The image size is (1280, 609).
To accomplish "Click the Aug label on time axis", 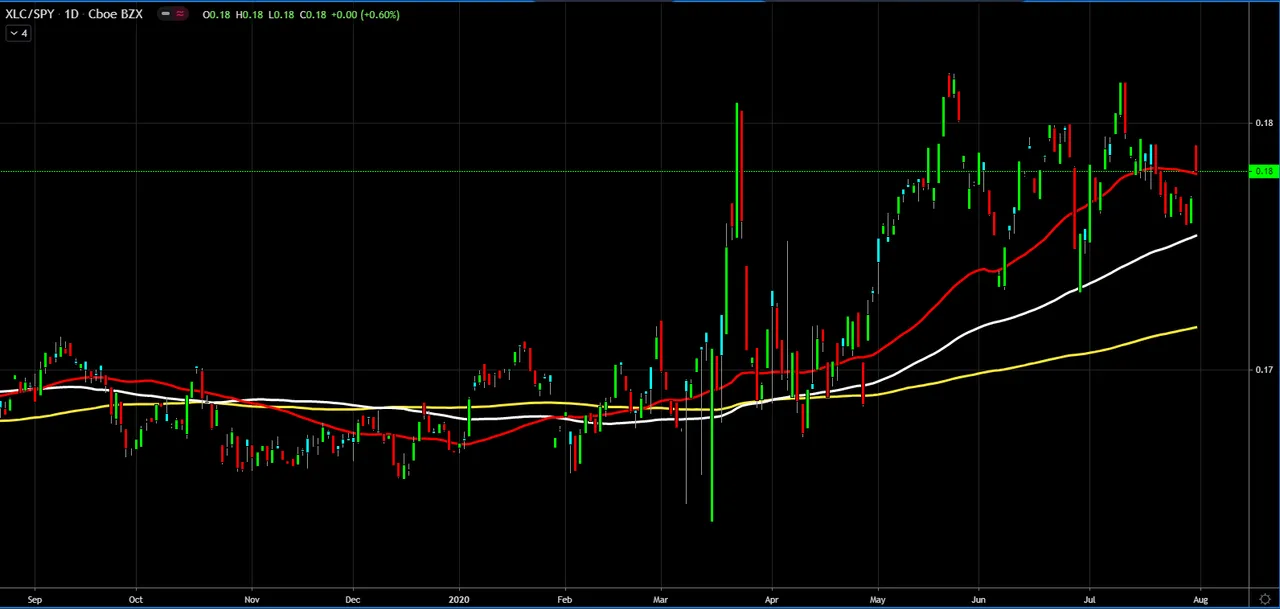I will coord(1200,599).
